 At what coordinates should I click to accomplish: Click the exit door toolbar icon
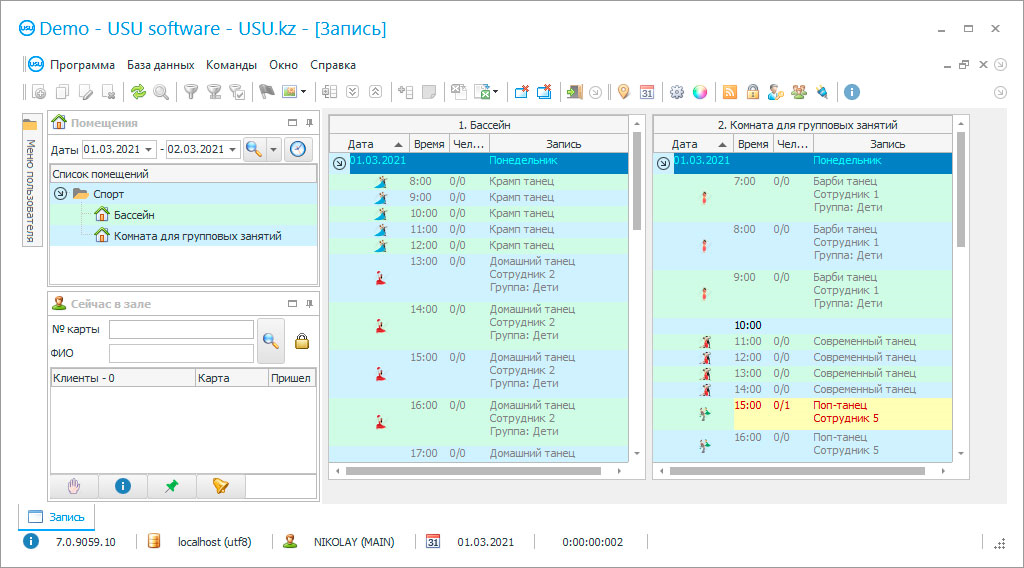pos(574,92)
